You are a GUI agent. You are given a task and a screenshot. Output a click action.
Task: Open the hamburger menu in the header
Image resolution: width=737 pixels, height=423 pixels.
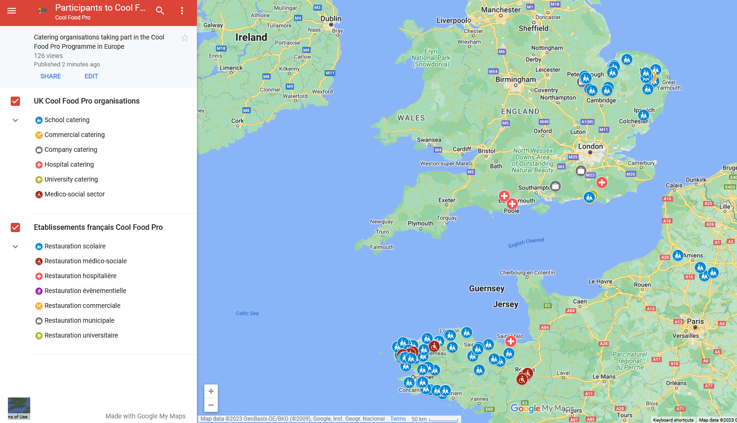12,10
